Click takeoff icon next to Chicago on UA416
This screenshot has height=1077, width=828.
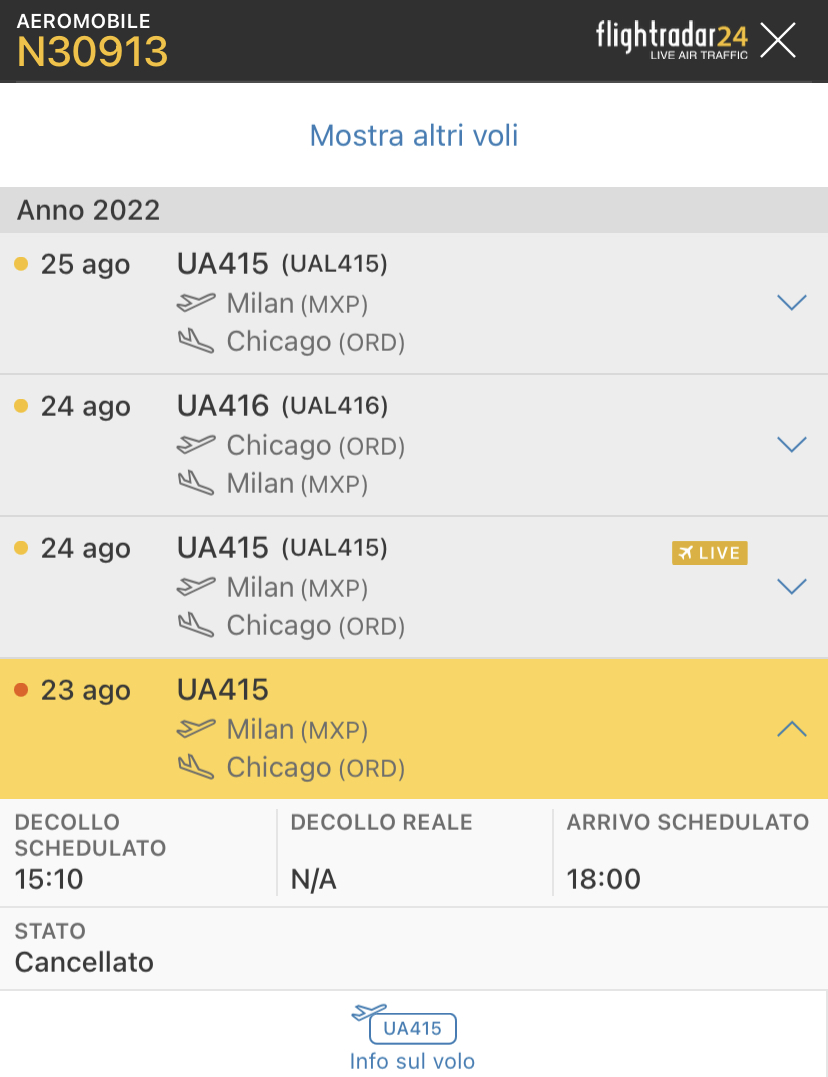pyautogui.click(x=196, y=444)
